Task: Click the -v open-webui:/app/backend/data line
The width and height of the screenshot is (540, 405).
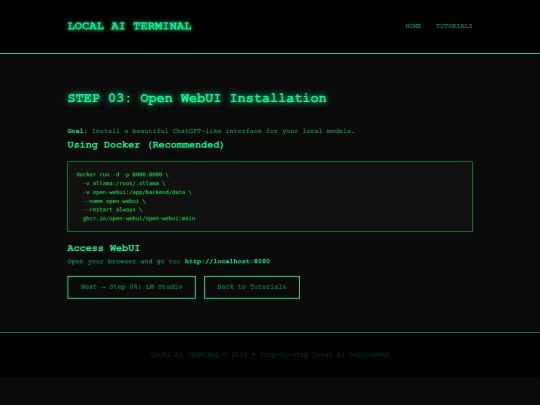Action: point(137,192)
